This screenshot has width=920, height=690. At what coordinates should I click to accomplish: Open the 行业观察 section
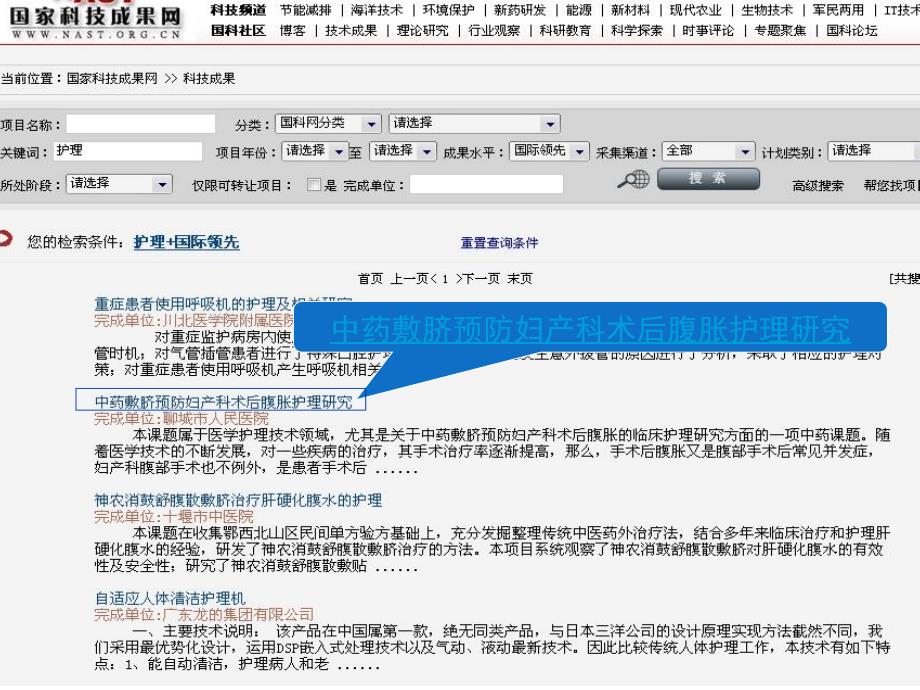[494, 31]
